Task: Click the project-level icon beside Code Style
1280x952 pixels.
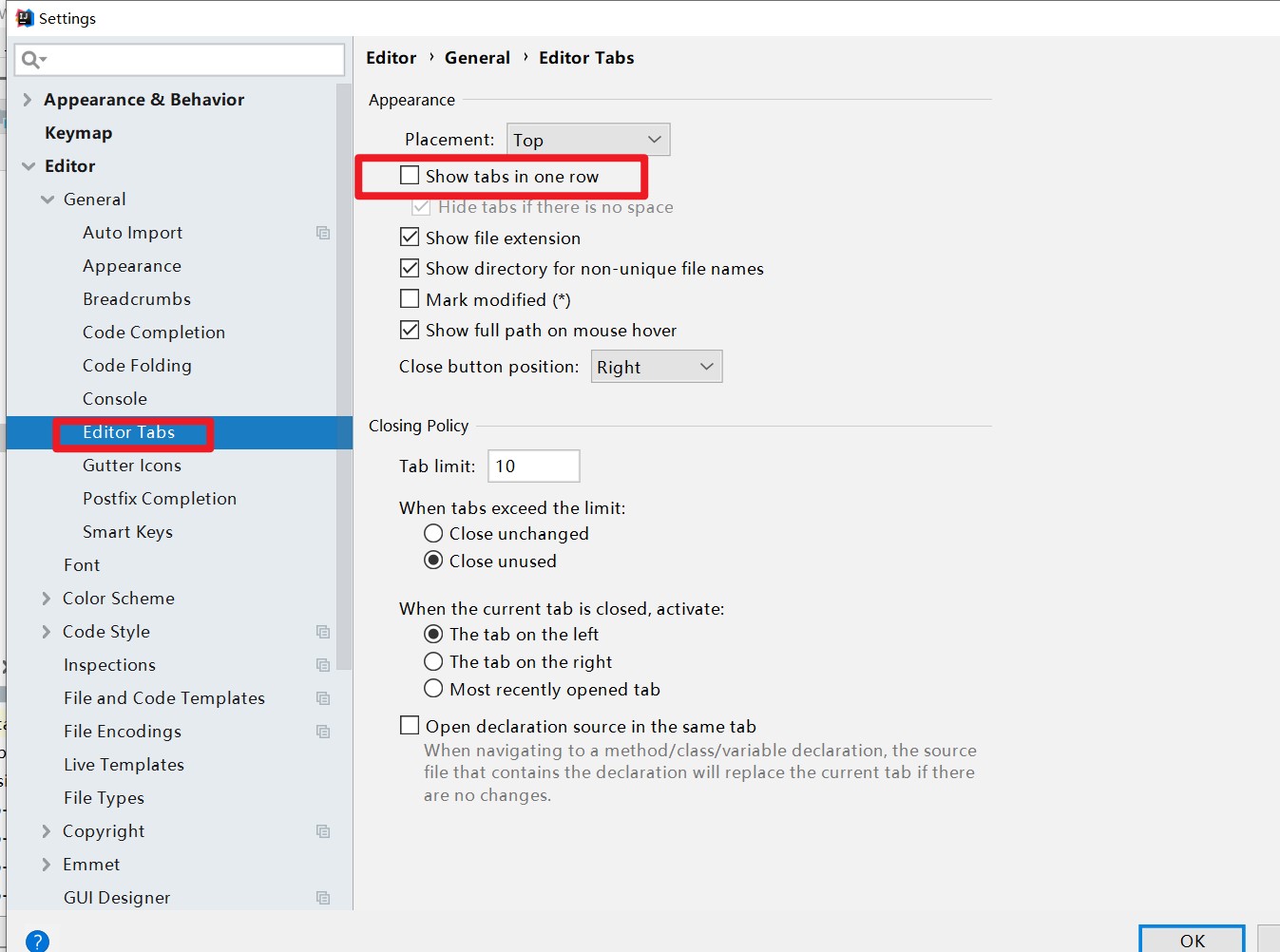Action: [x=323, y=632]
